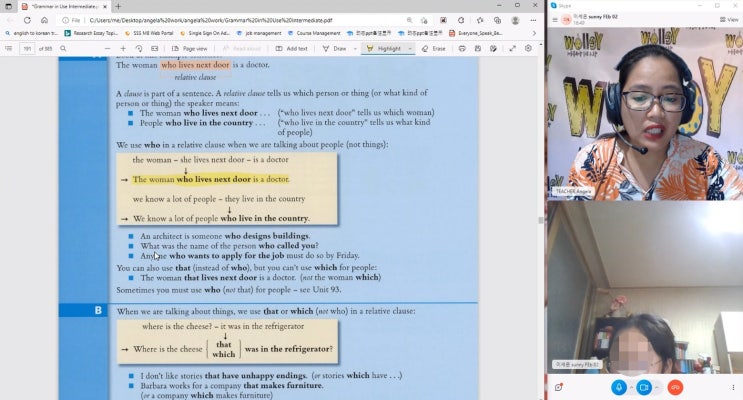Open the SSS MB Web Portal bookmark
Viewport: 743px width, 400px height.
[149, 33]
